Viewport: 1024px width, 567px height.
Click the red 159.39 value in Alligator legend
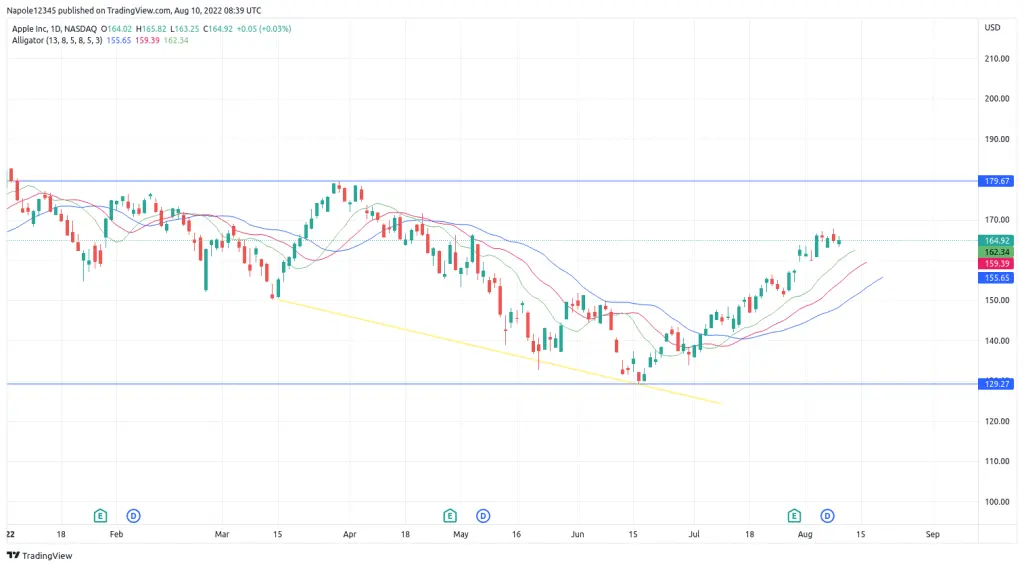pos(148,40)
